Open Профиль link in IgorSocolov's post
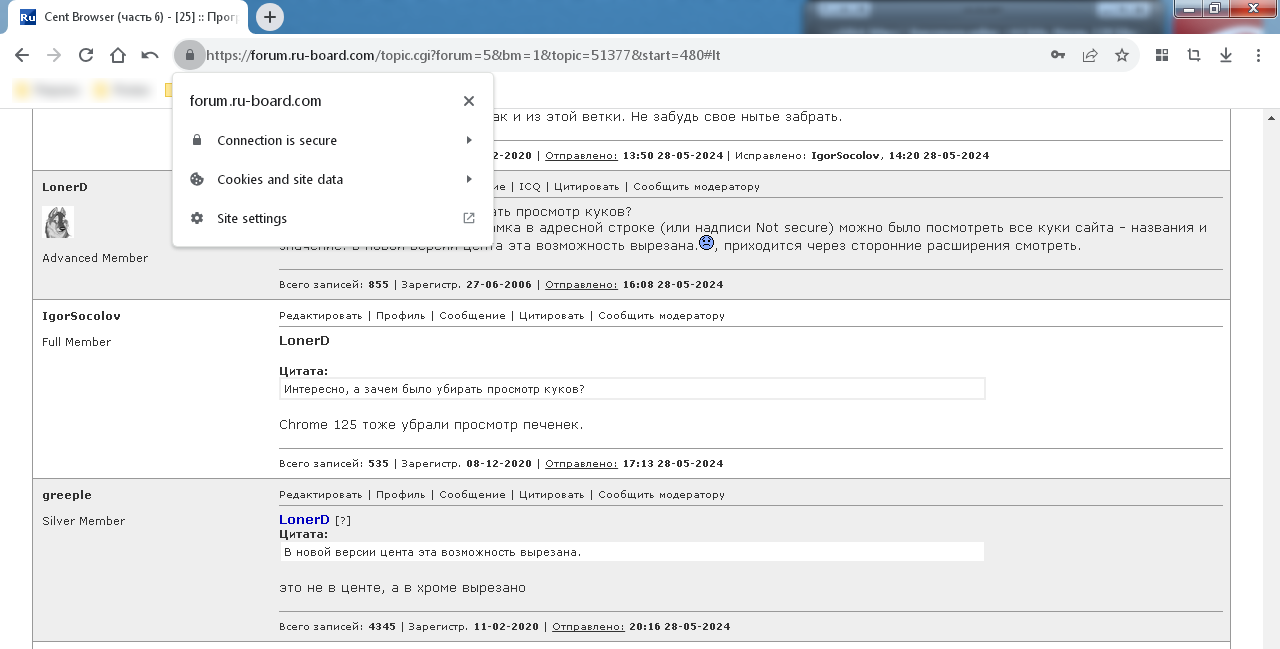The width and height of the screenshot is (1280, 649). (x=400, y=315)
